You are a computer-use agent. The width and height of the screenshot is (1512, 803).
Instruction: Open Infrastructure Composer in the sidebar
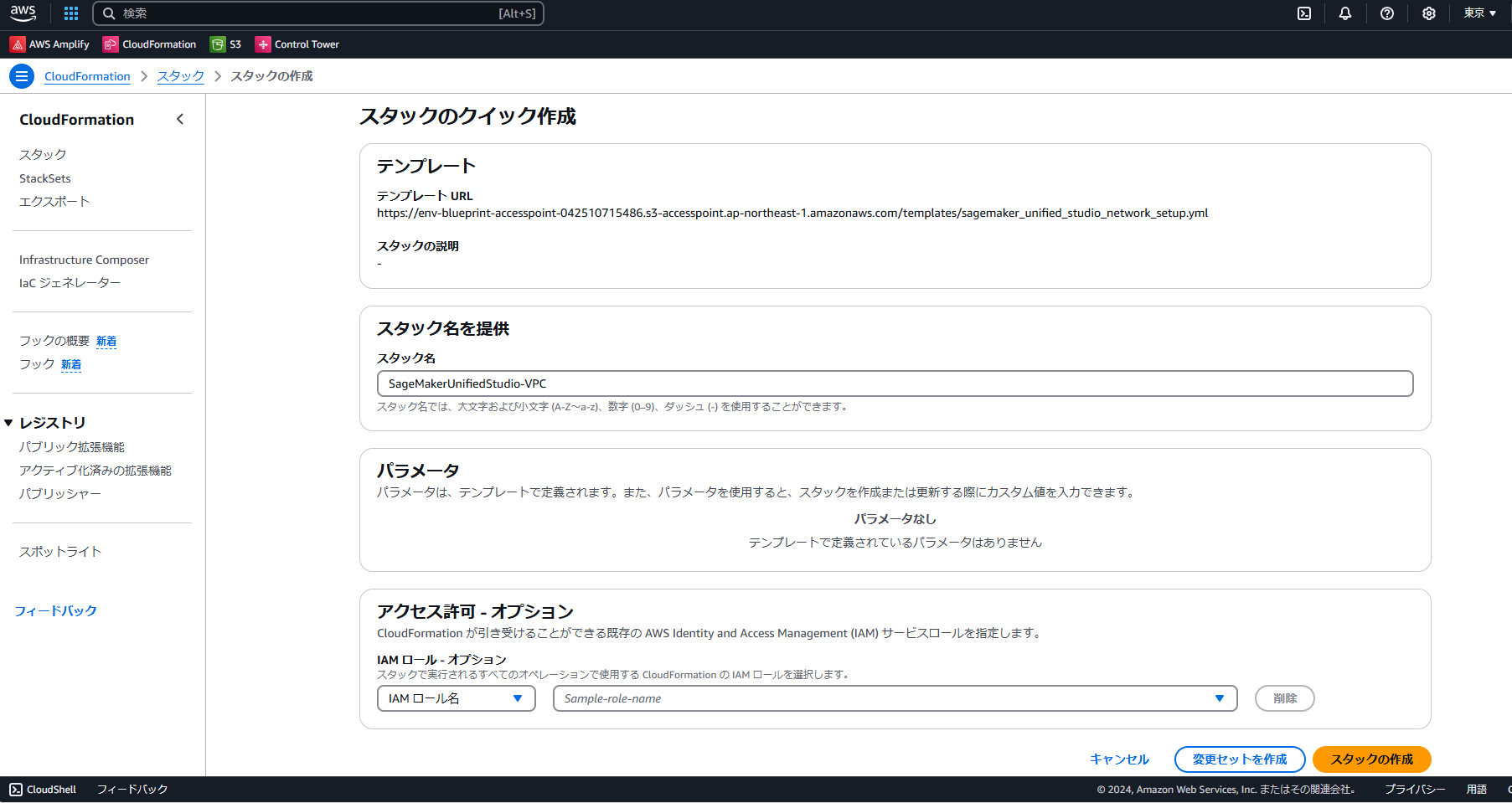pos(85,260)
